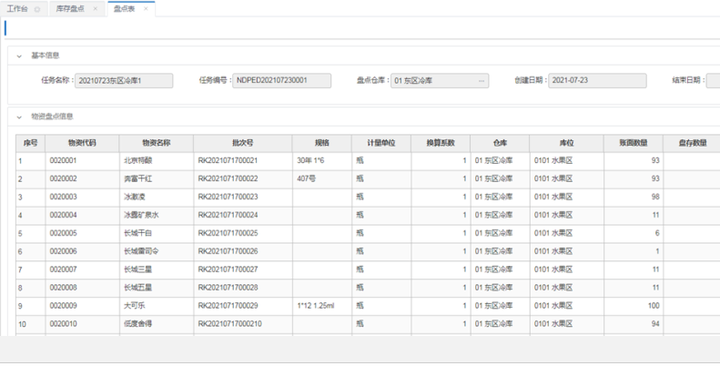Image resolution: width=720 pixels, height=366 pixels.
Task: Collapse the 物资盘点信息 section
Action: coord(19,117)
